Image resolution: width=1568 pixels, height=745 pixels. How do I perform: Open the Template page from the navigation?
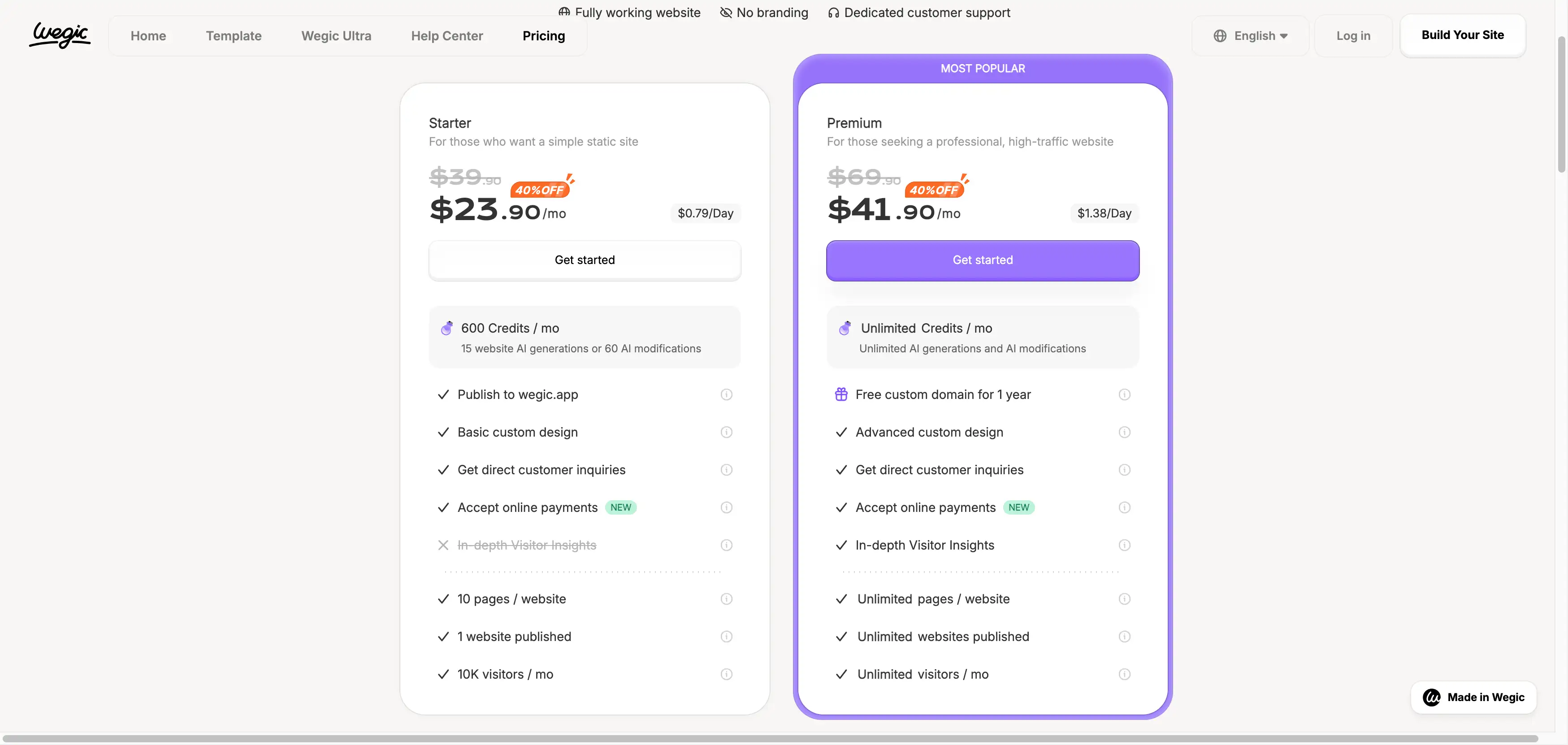click(x=234, y=36)
